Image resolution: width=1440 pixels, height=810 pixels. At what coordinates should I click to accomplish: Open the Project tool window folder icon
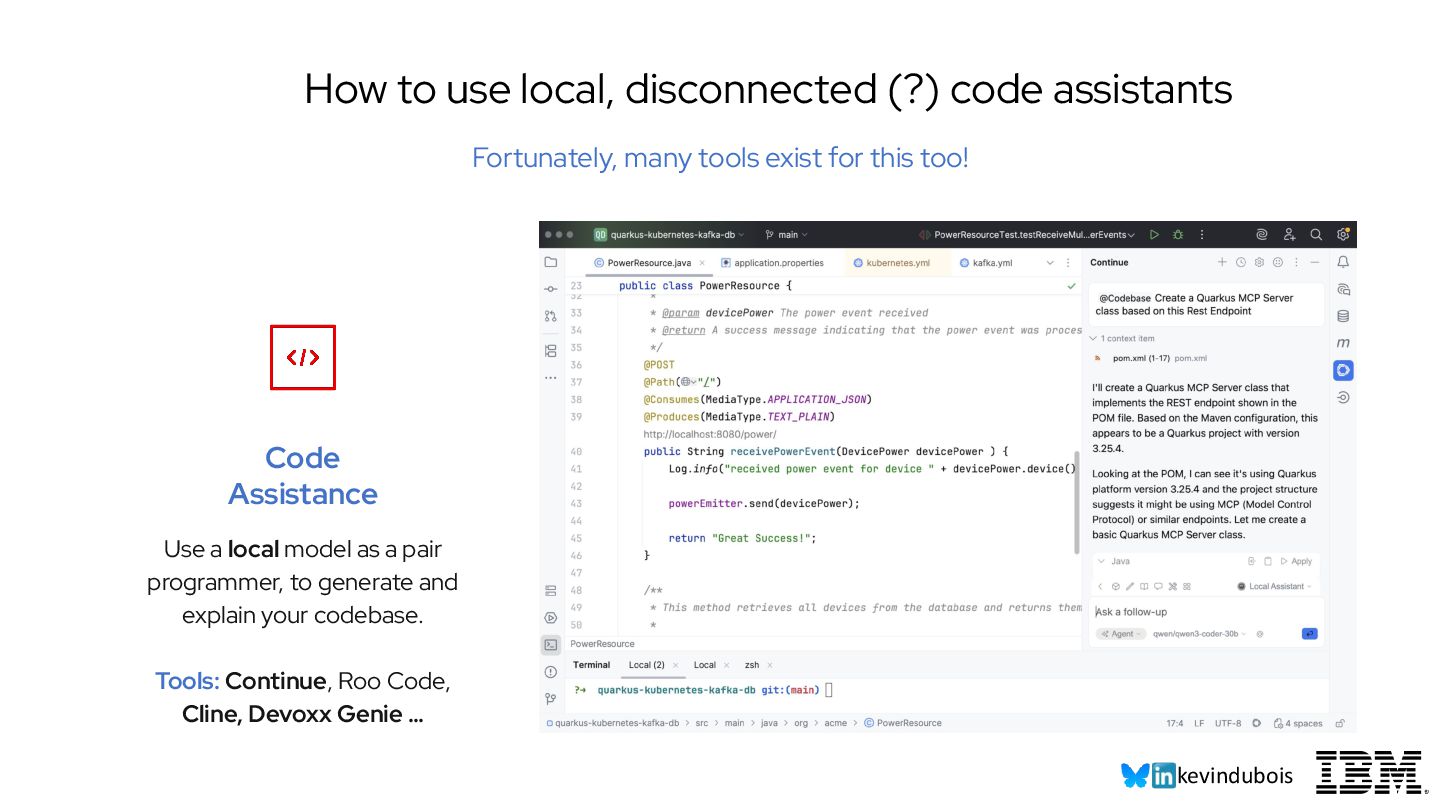[x=550, y=262]
